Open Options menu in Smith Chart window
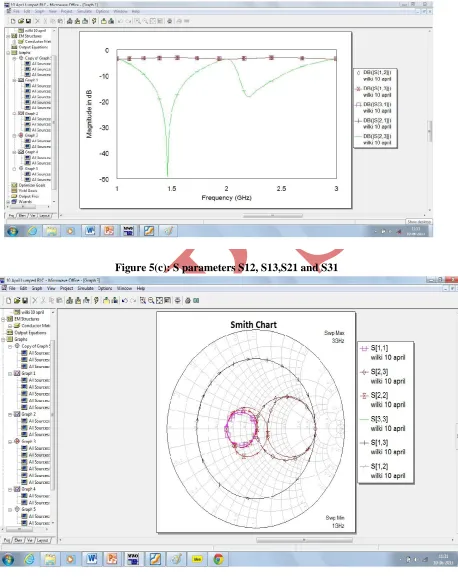The image size is (458, 577). click(105, 288)
